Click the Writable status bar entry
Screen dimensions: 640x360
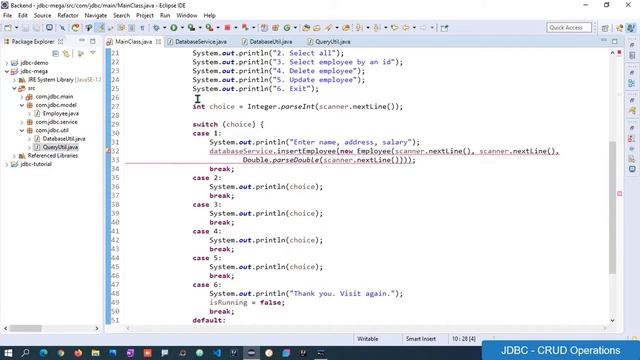(x=368, y=339)
